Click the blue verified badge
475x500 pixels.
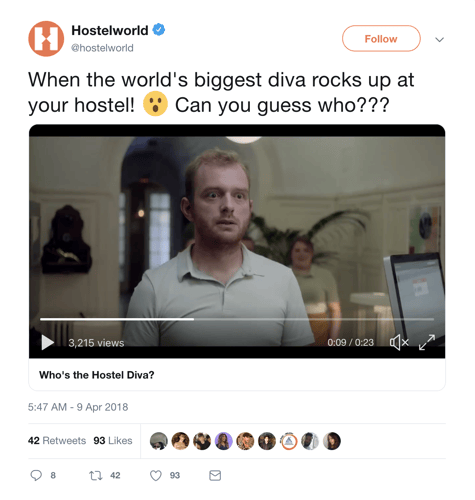[x=159, y=30]
